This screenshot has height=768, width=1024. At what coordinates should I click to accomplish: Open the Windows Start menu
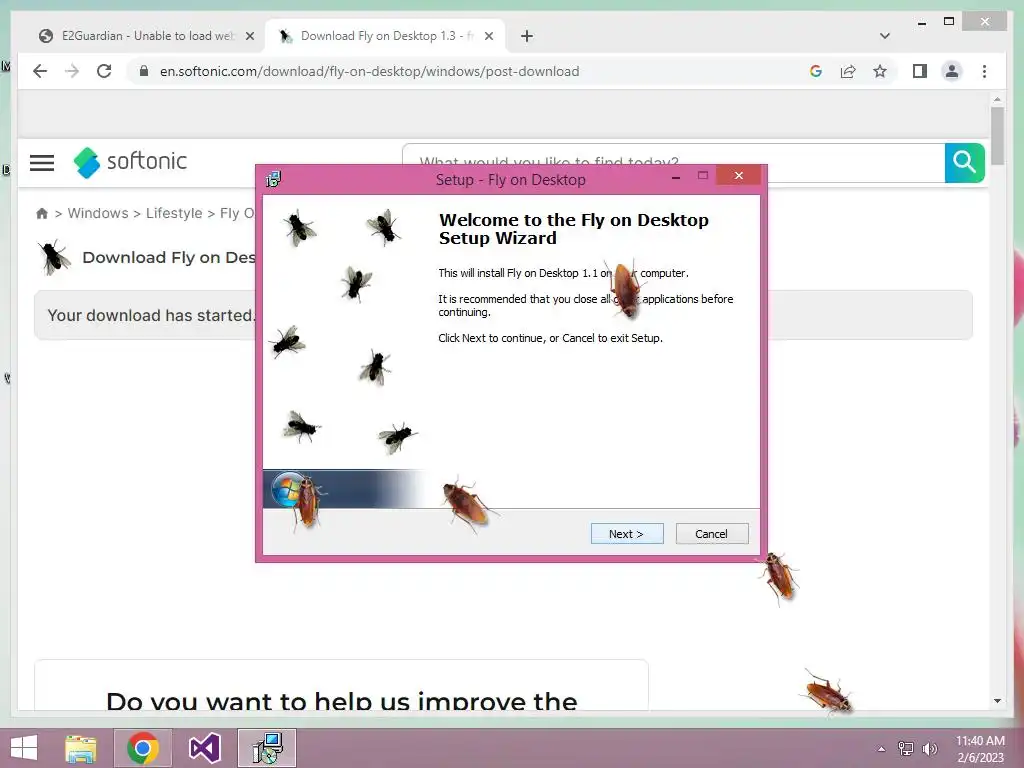click(x=24, y=748)
